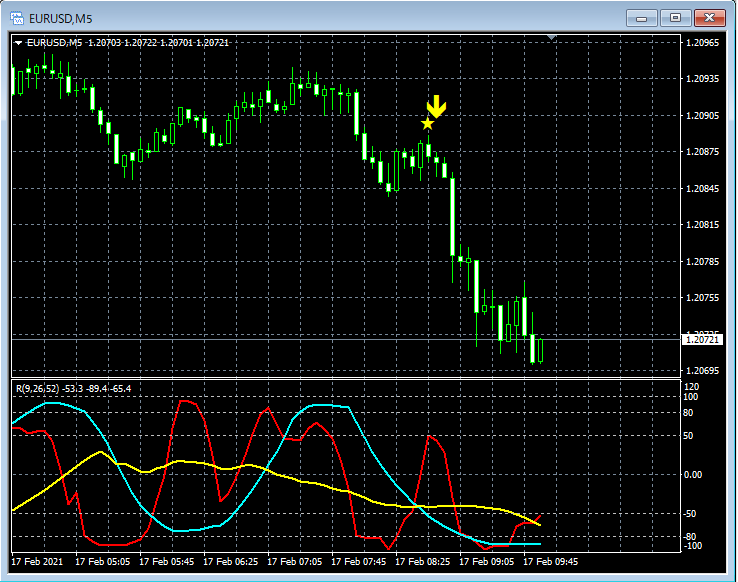738x582 pixels.
Task: Click the 1.20755 price scale label
Action: pos(703,297)
